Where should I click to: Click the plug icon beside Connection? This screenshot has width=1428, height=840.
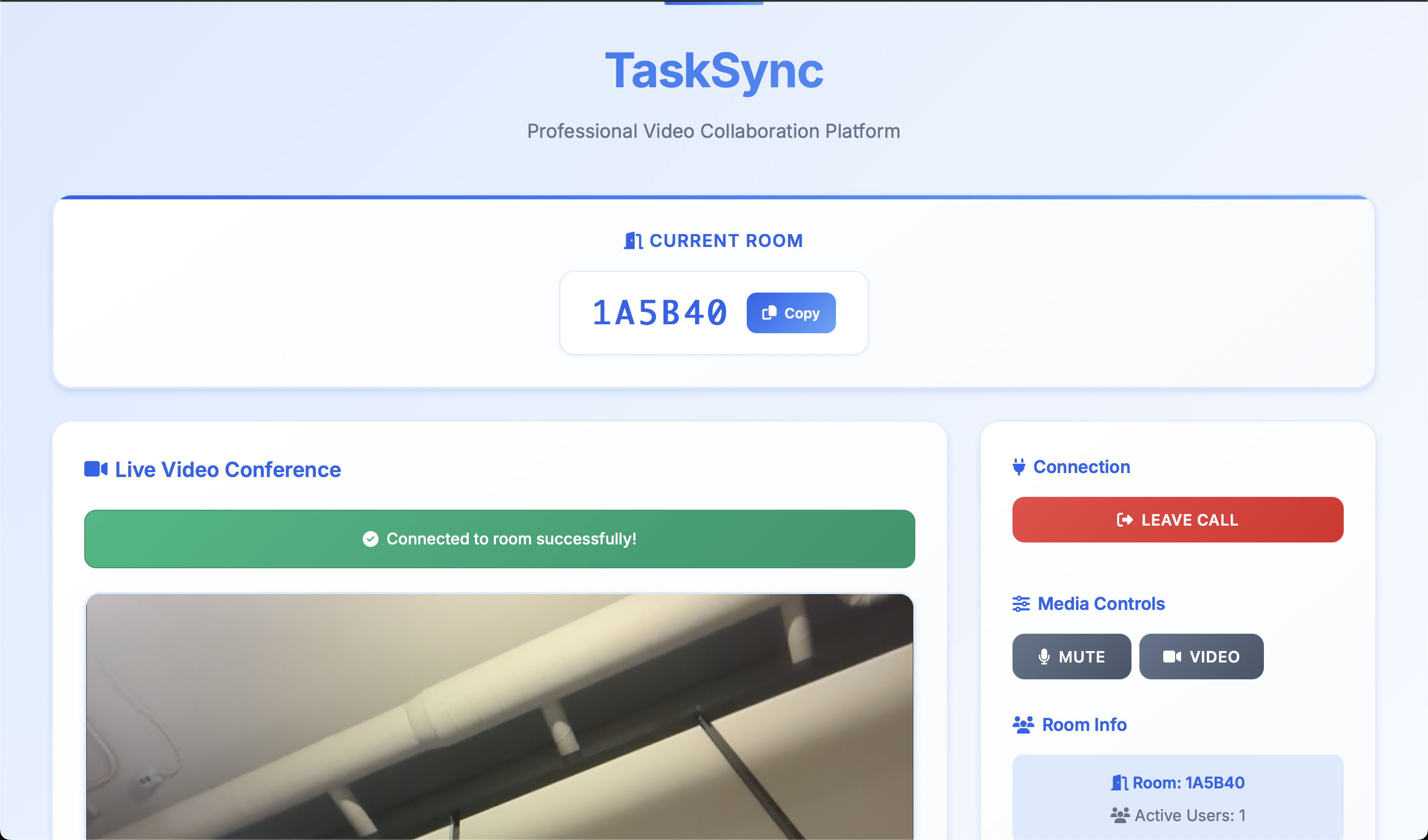pos(1018,467)
